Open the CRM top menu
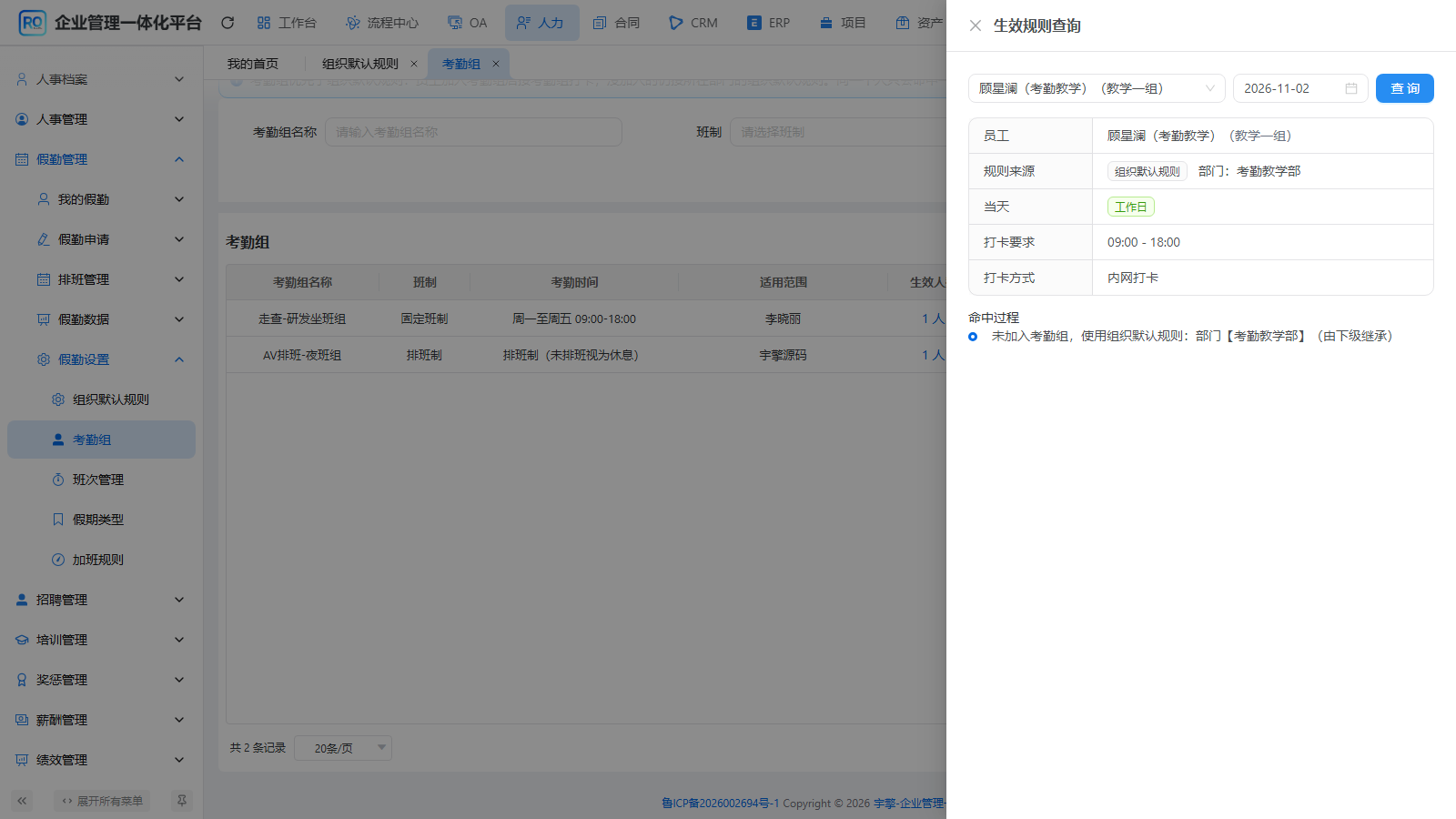 [x=693, y=23]
